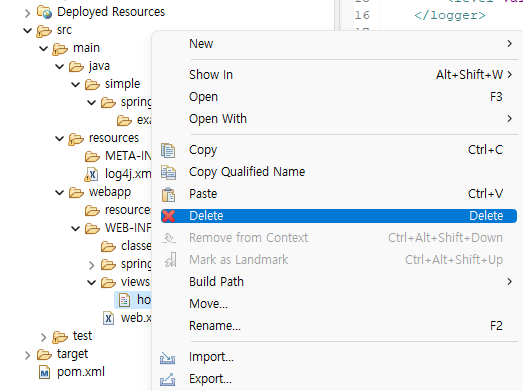Click the simple folder icon
This screenshot has width=523, height=391.
[x=92, y=85]
